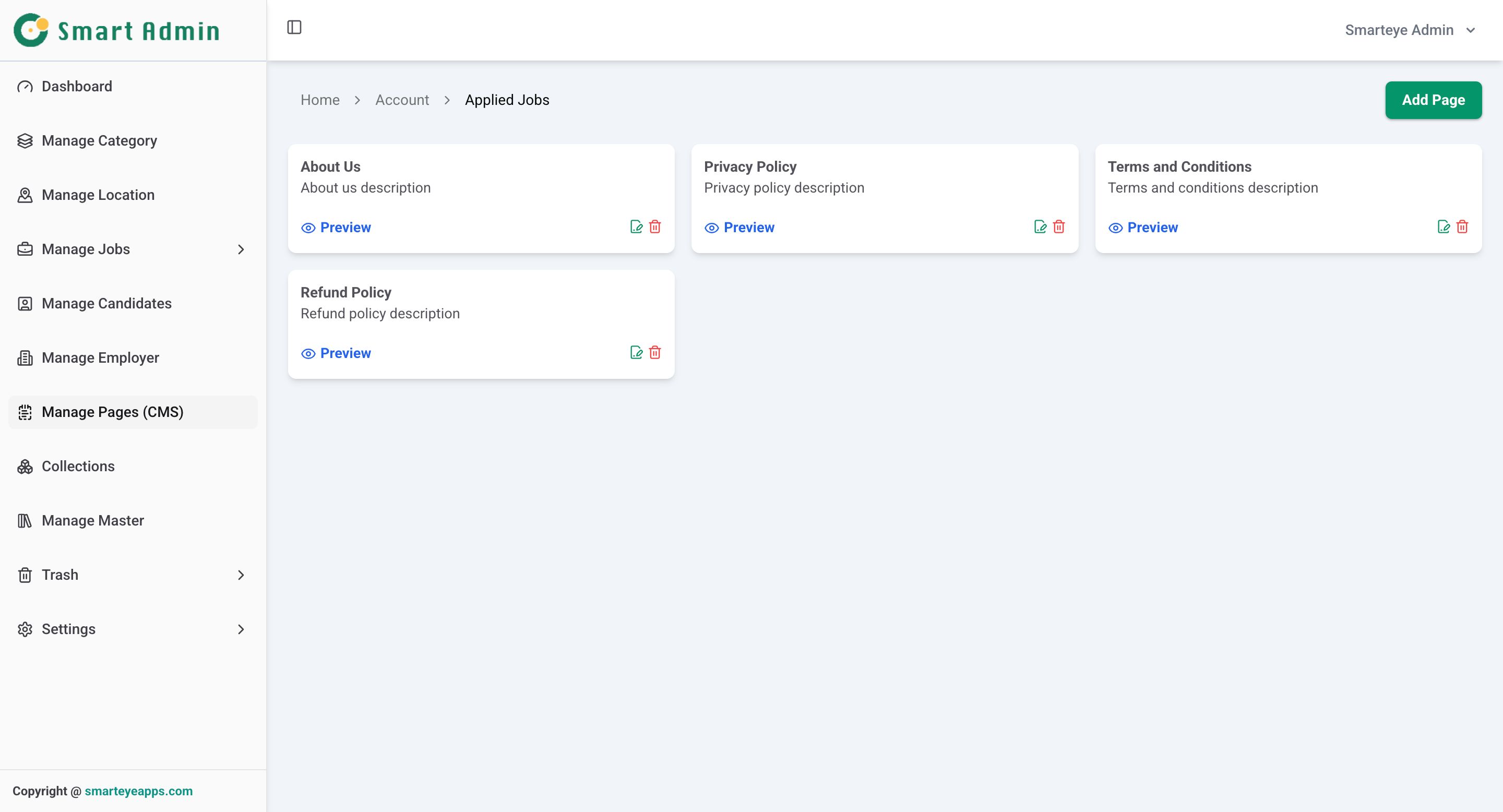Delete the Privacy Policy page with trash icon
This screenshot has width=1503, height=812.
click(1058, 227)
